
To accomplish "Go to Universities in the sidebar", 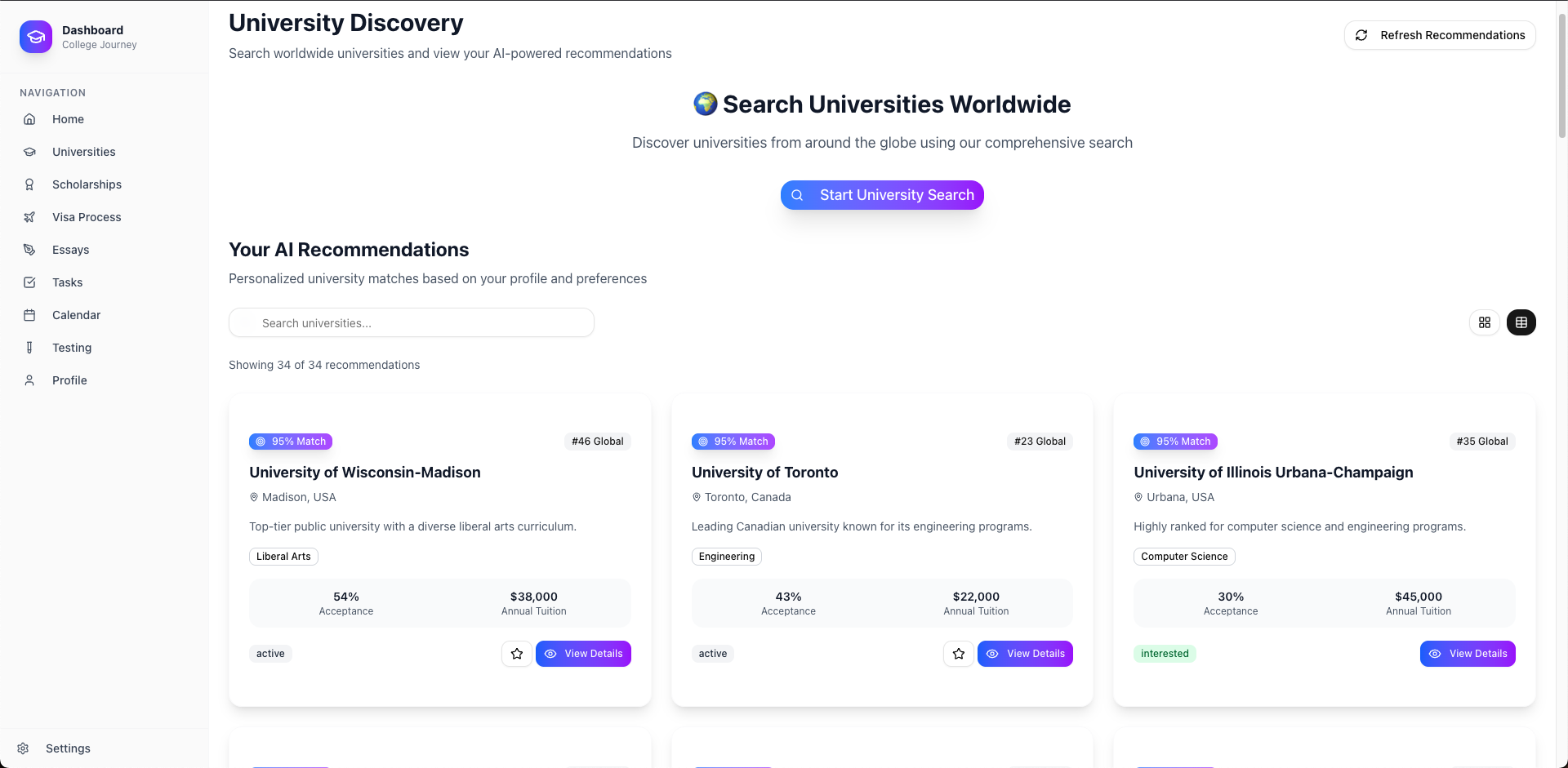I will coord(83,152).
